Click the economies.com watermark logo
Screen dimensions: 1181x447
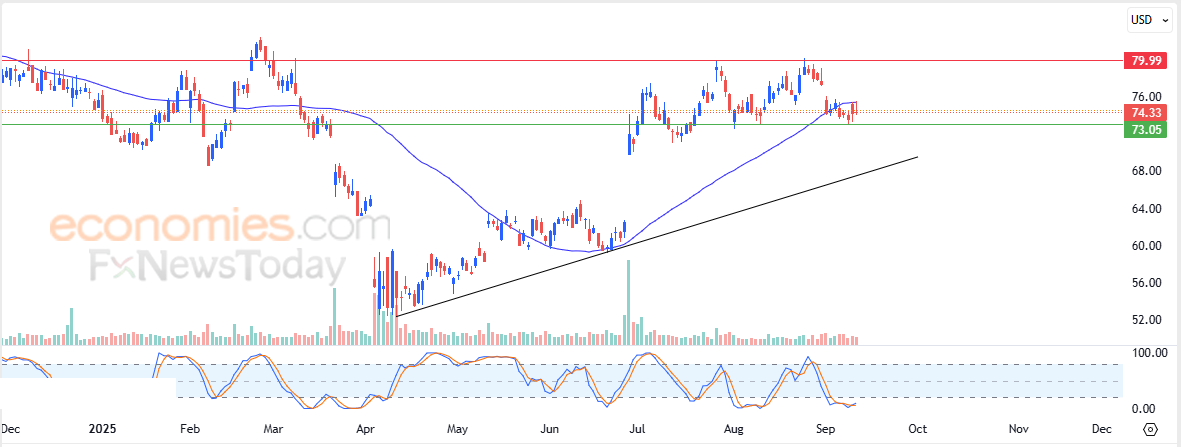(220, 227)
